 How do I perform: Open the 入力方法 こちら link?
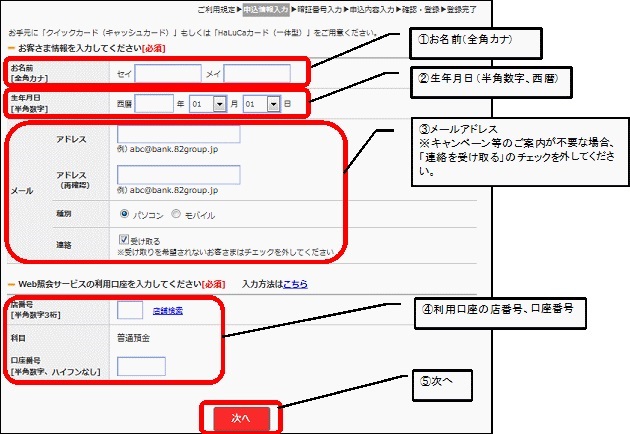(x=295, y=284)
